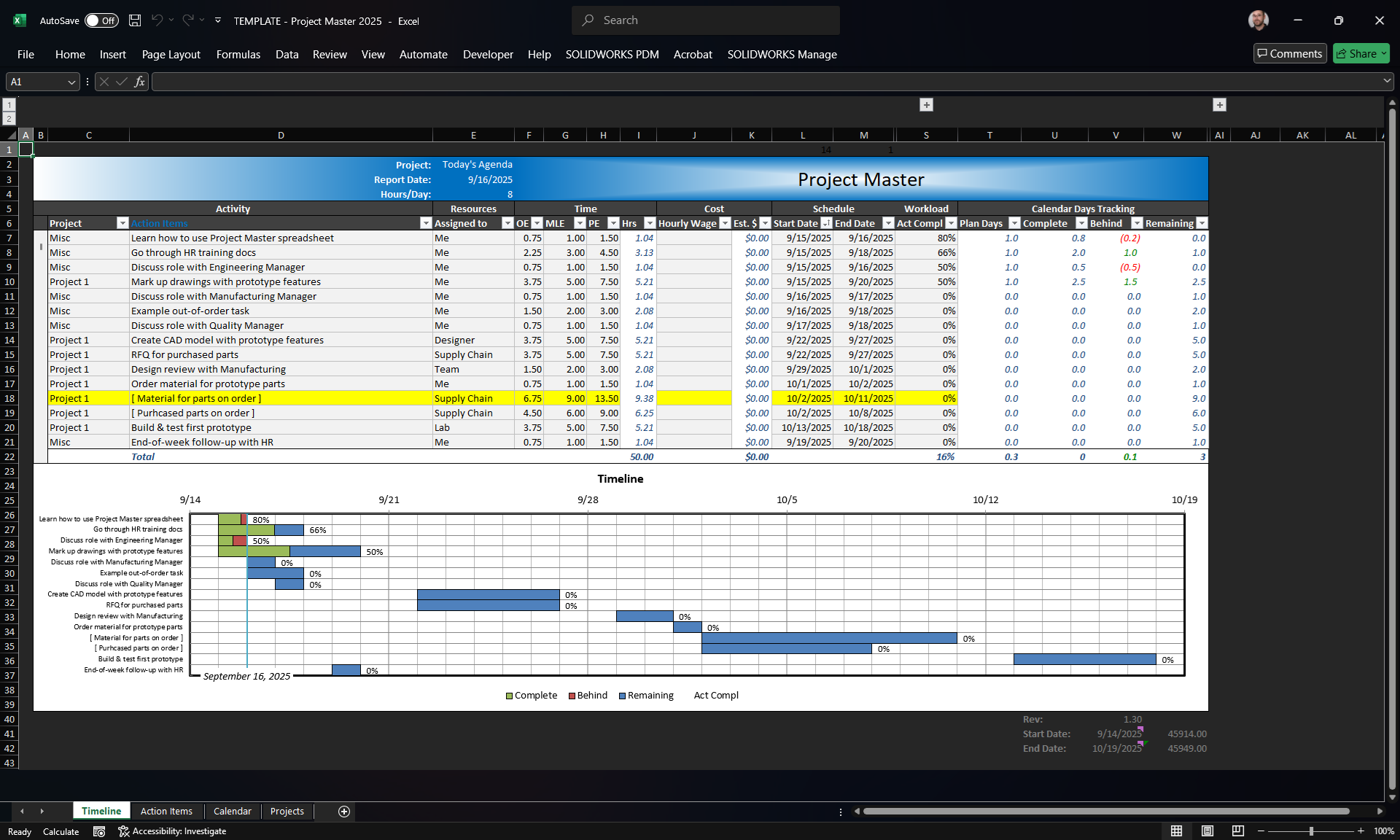This screenshot has height=840, width=1400.
Task: Click the zoom slider handle
Action: pyautogui.click(x=1310, y=831)
